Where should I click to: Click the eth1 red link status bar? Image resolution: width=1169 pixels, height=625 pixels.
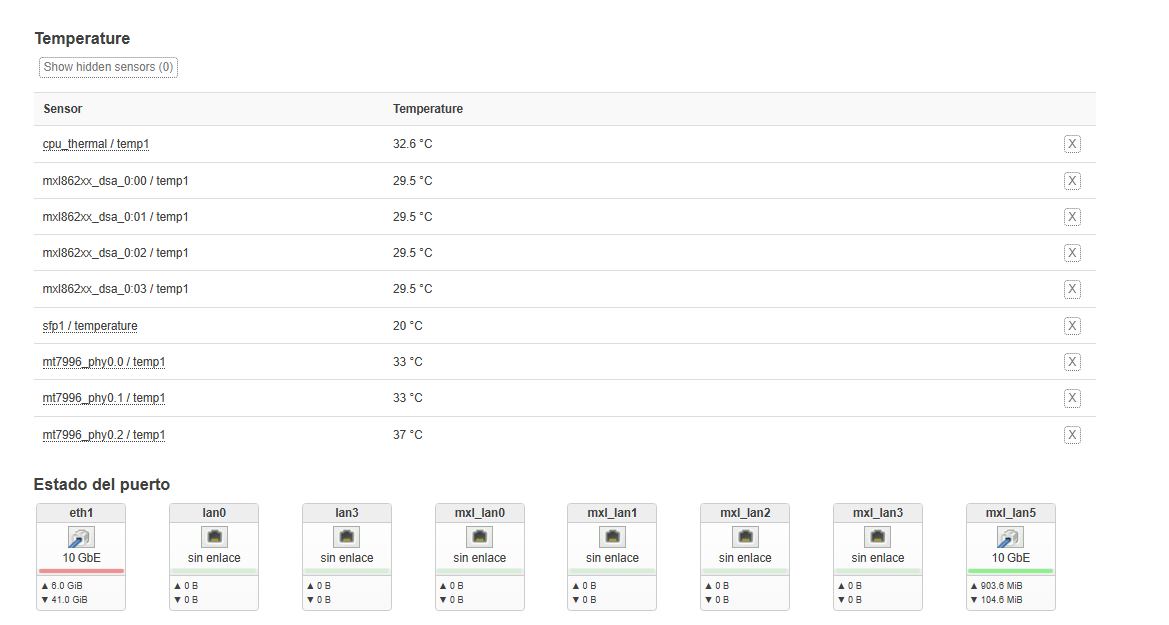click(81, 571)
